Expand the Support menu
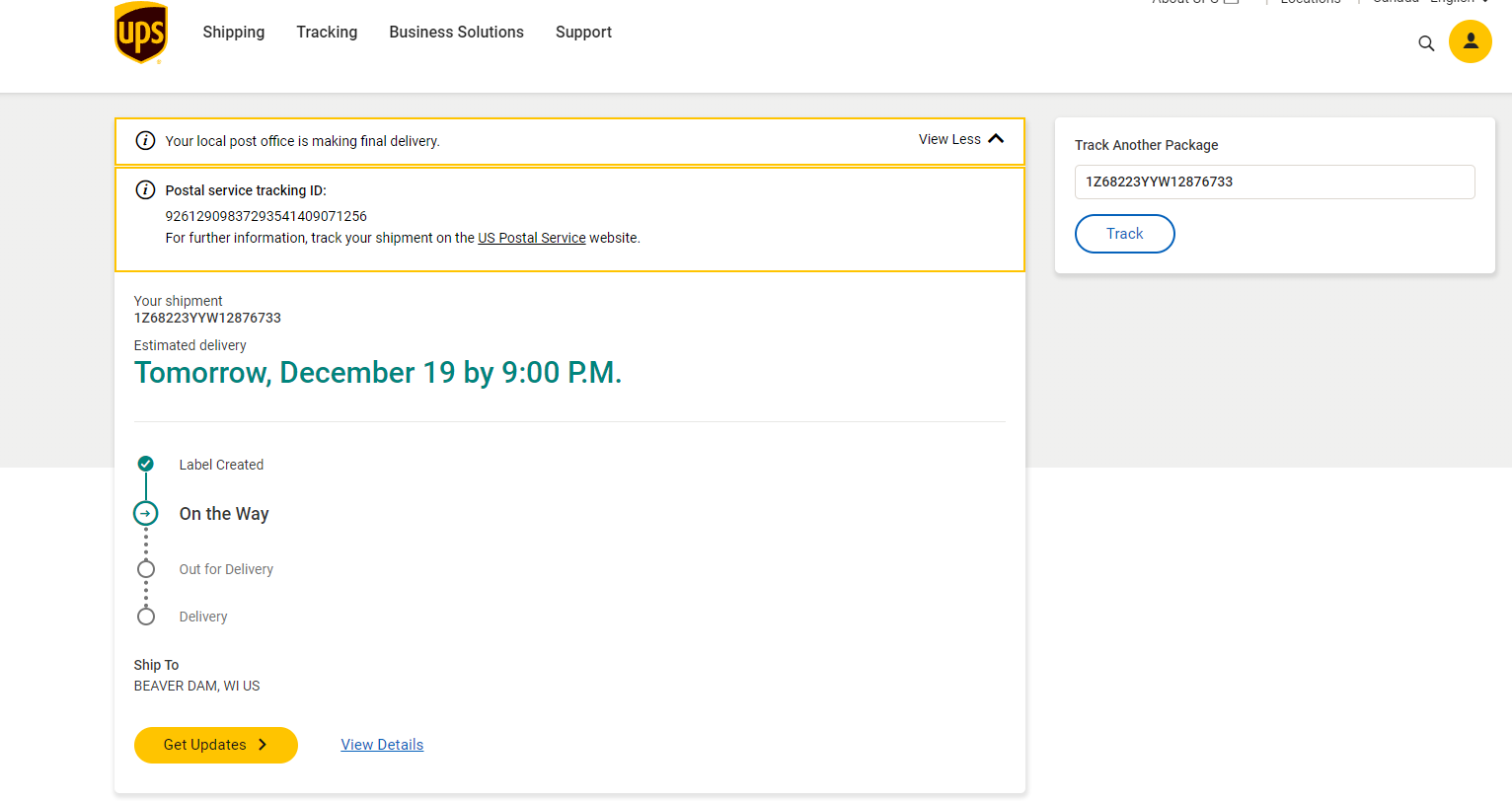1512x801 pixels. [x=583, y=33]
